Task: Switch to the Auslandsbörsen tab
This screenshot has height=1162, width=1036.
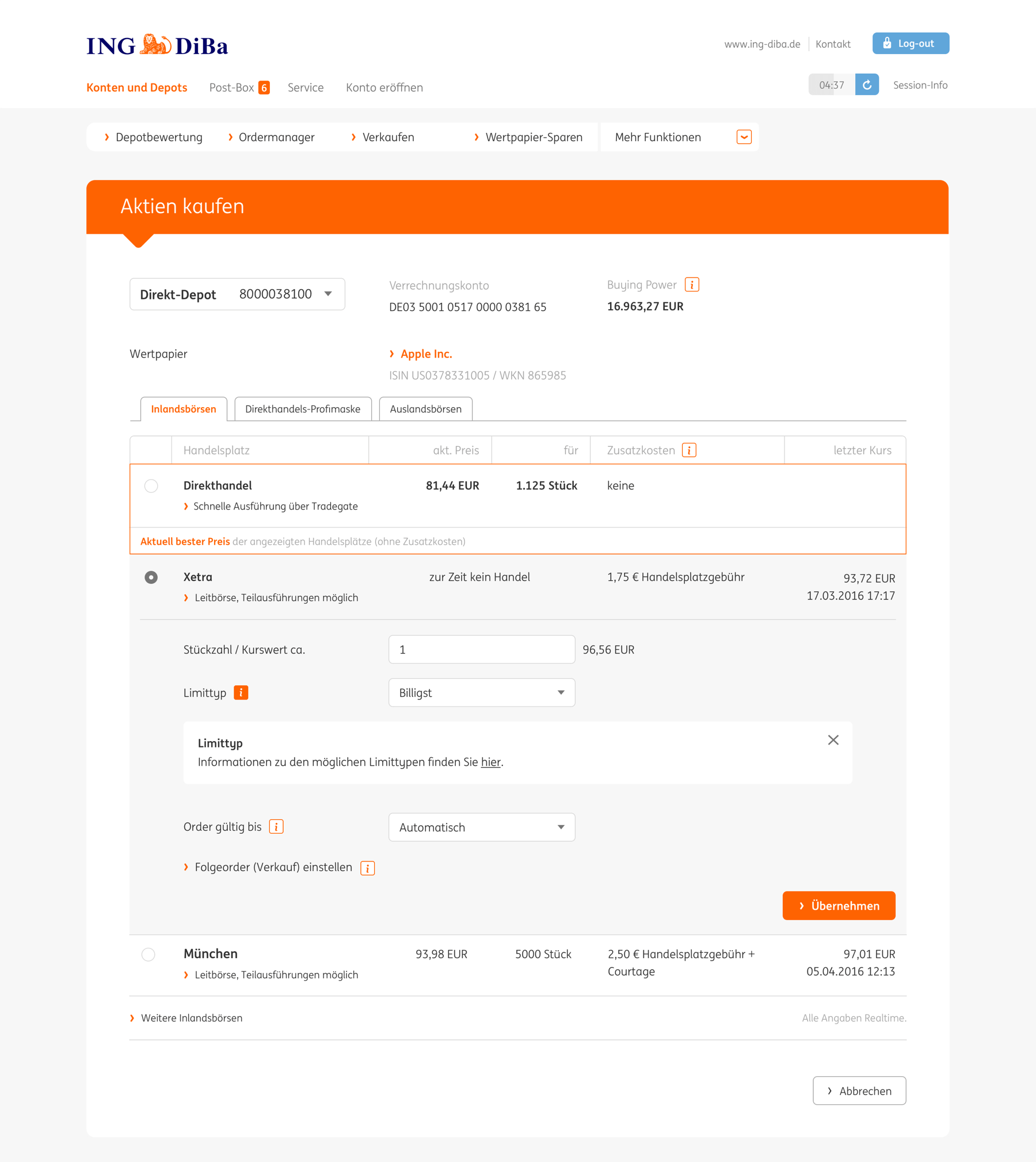Action: click(x=425, y=409)
